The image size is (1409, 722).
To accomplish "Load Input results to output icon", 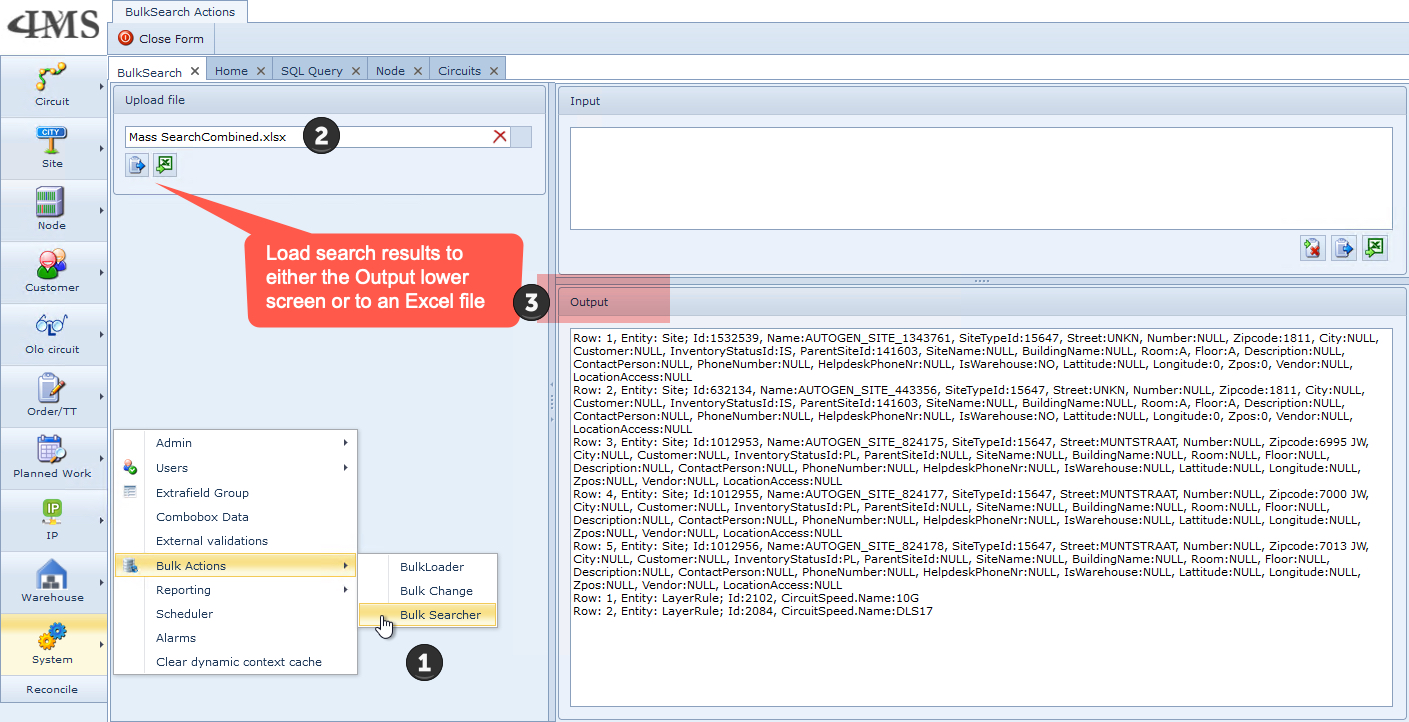I will tap(1343, 248).
